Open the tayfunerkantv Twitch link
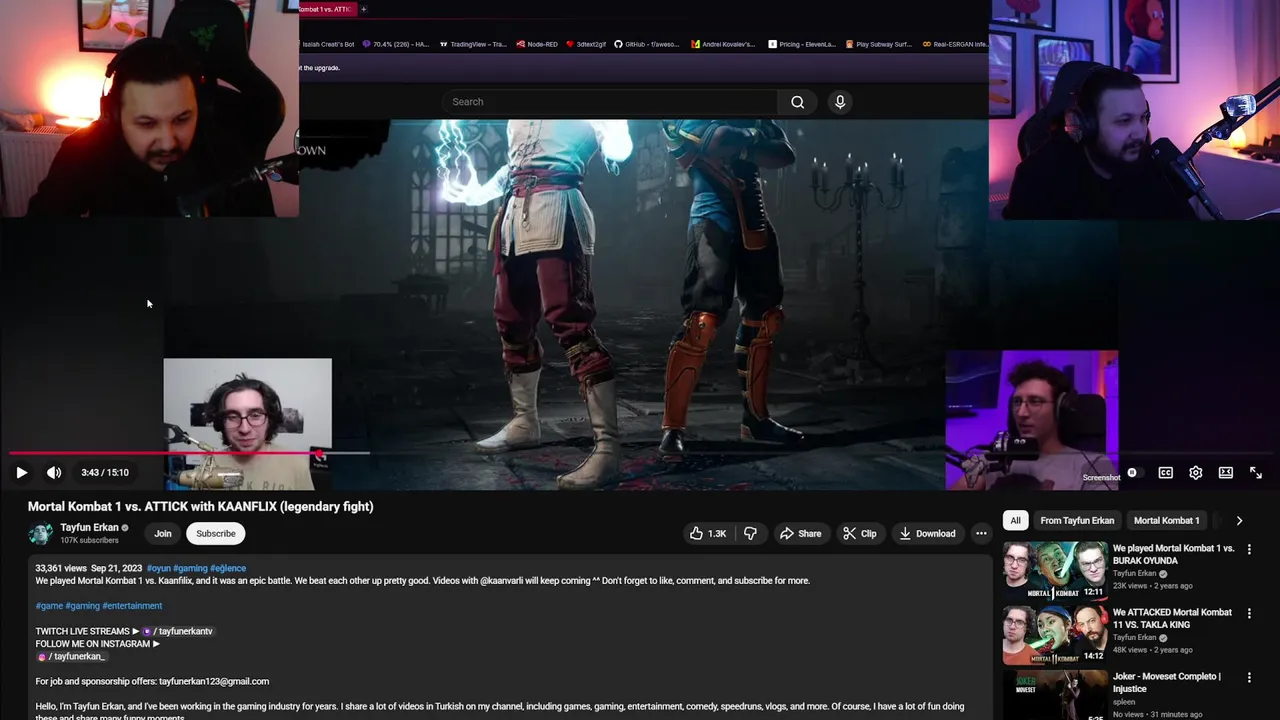 pos(178,632)
